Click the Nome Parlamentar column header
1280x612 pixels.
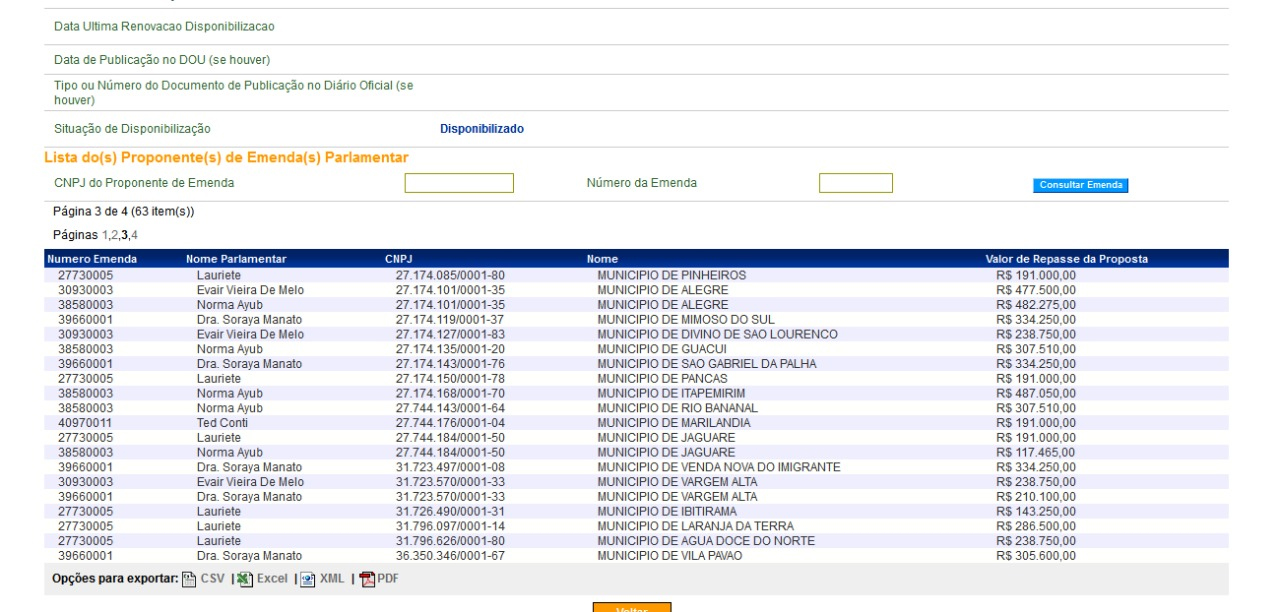pos(236,260)
